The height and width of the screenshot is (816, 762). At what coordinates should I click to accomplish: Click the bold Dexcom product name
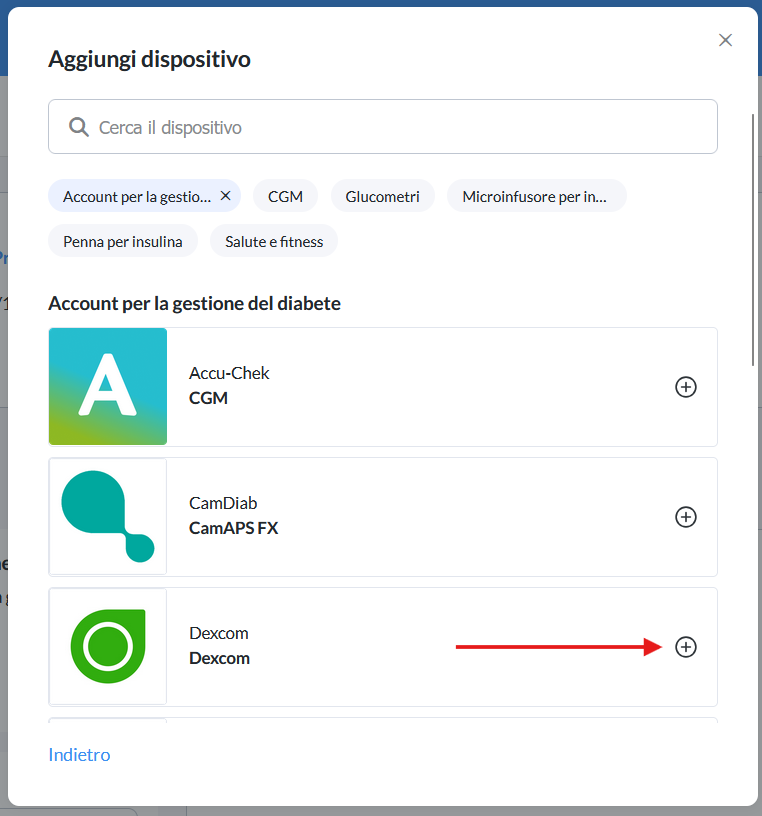[219, 658]
